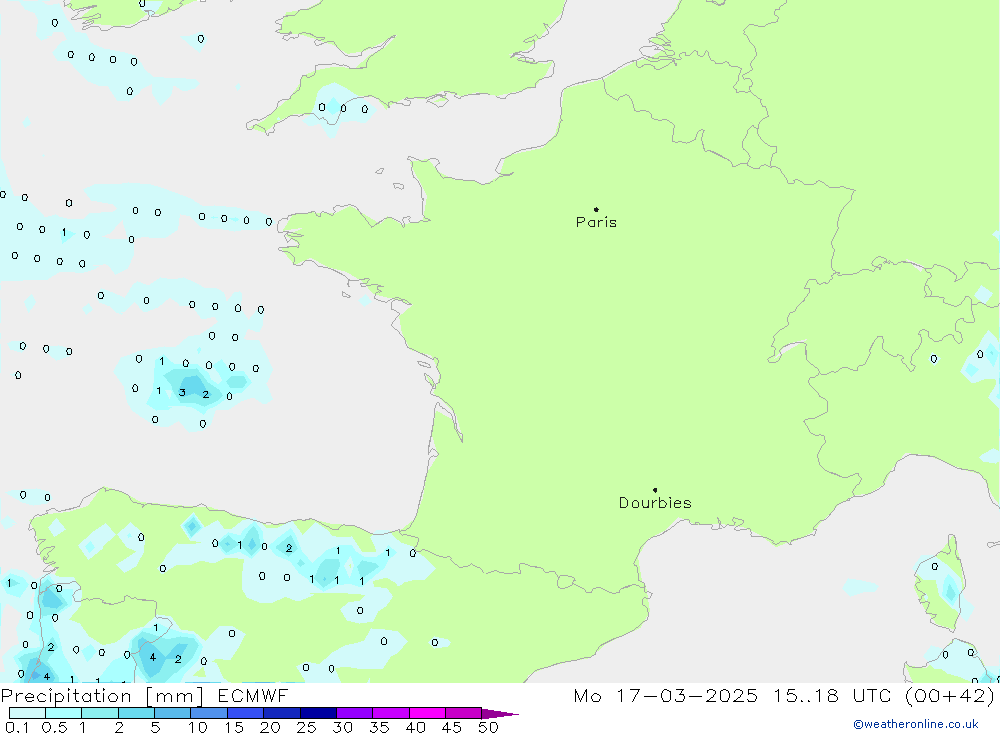Screen dimensions: 1000x733
Task: Click the 3 mm value in Bay of Biscay
Action: 182,392
